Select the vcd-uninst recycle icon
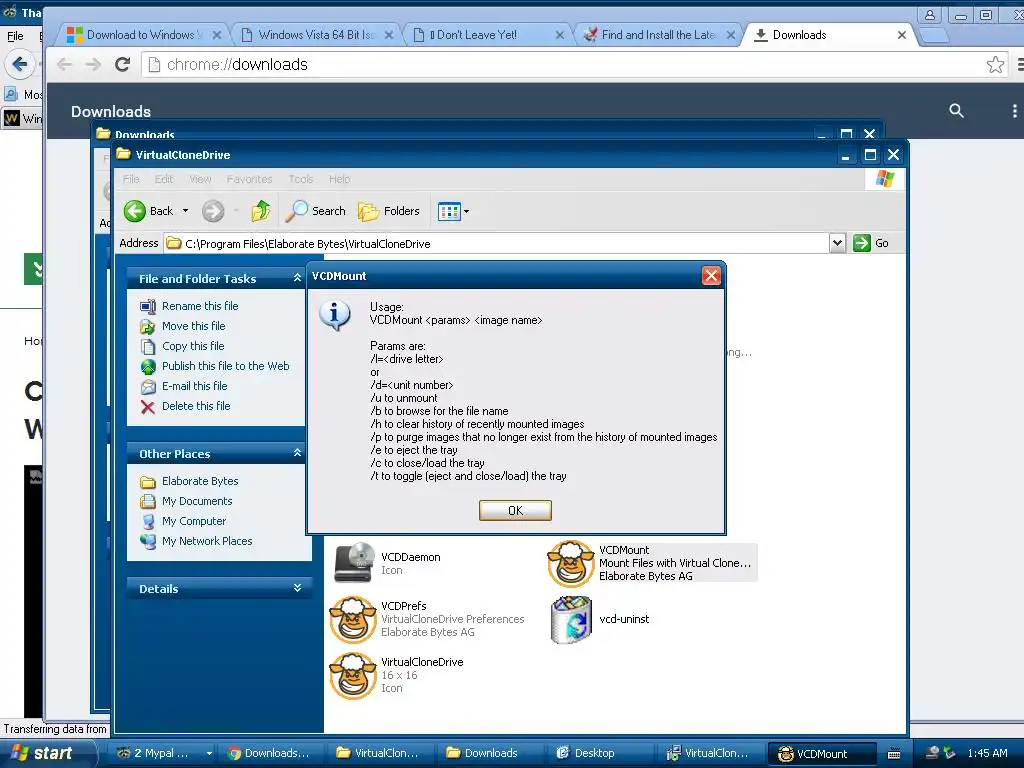 [571, 619]
